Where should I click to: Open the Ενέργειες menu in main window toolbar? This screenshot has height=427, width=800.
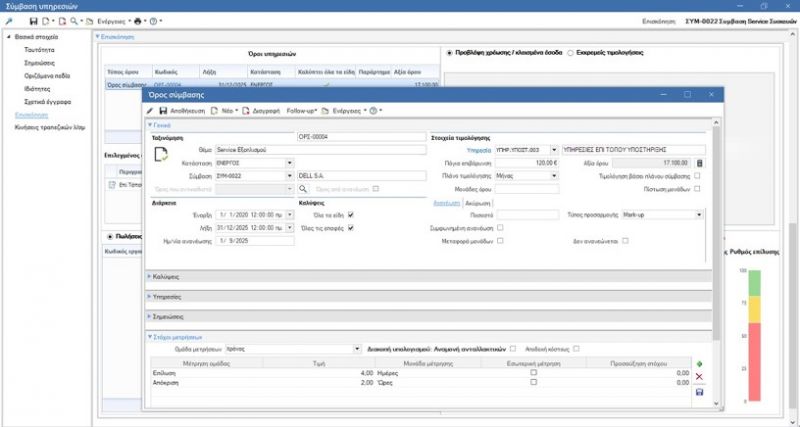(114, 21)
